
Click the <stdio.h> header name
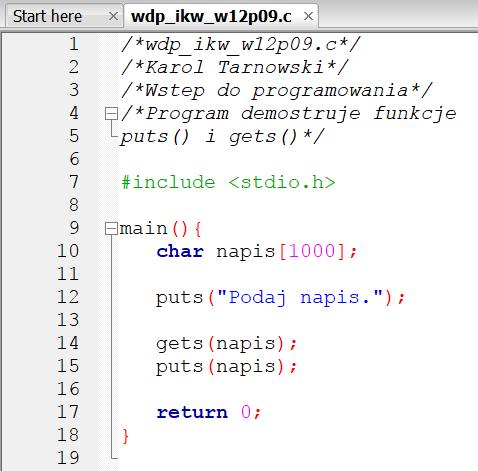click(x=282, y=182)
